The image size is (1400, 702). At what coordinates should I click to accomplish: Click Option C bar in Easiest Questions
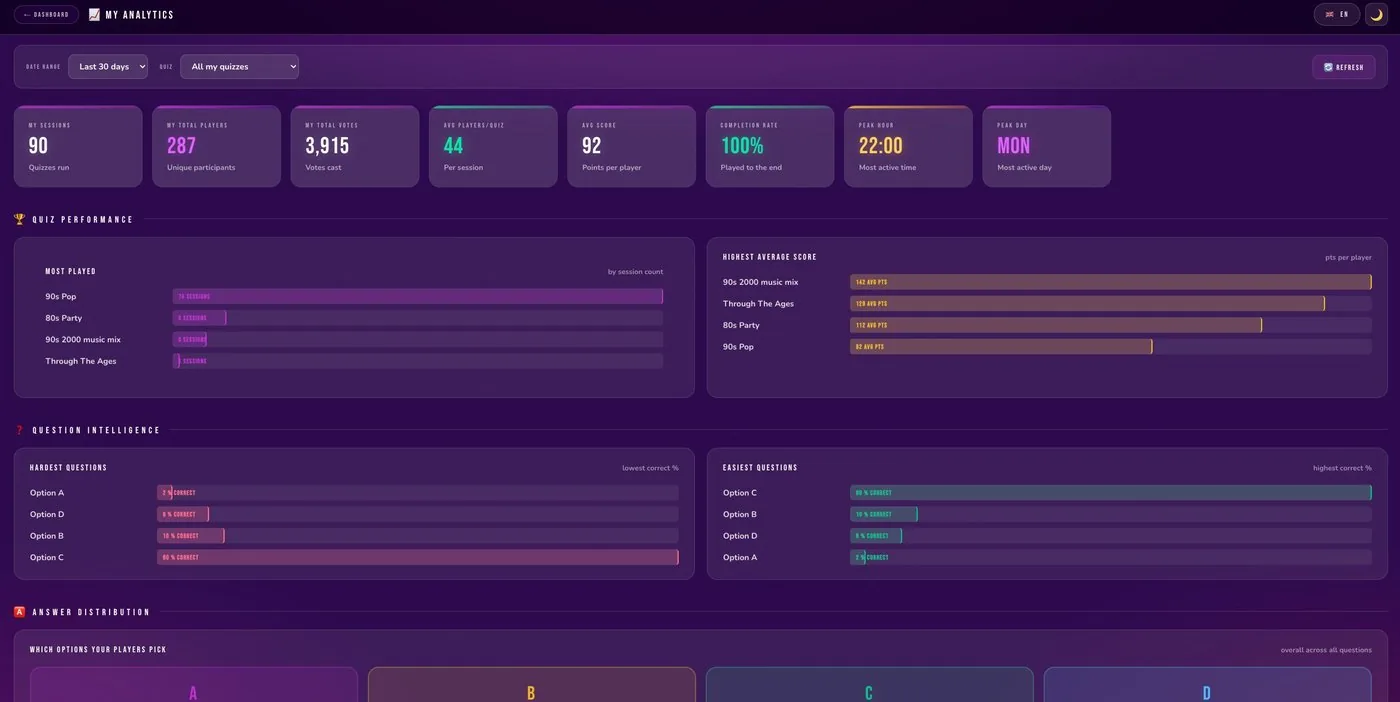click(x=1111, y=493)
